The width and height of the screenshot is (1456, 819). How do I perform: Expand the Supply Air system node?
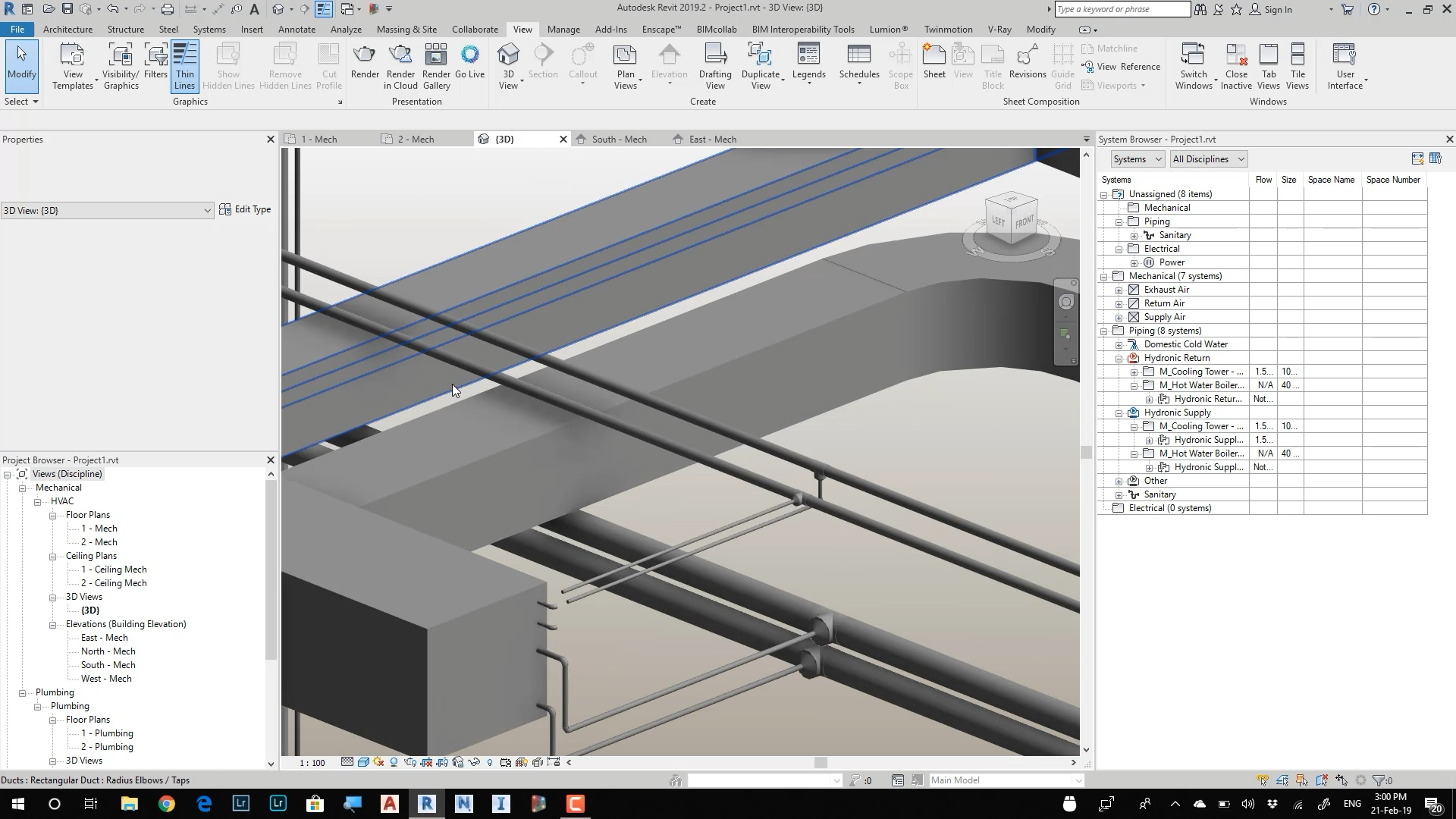(x=1119, y=318)
